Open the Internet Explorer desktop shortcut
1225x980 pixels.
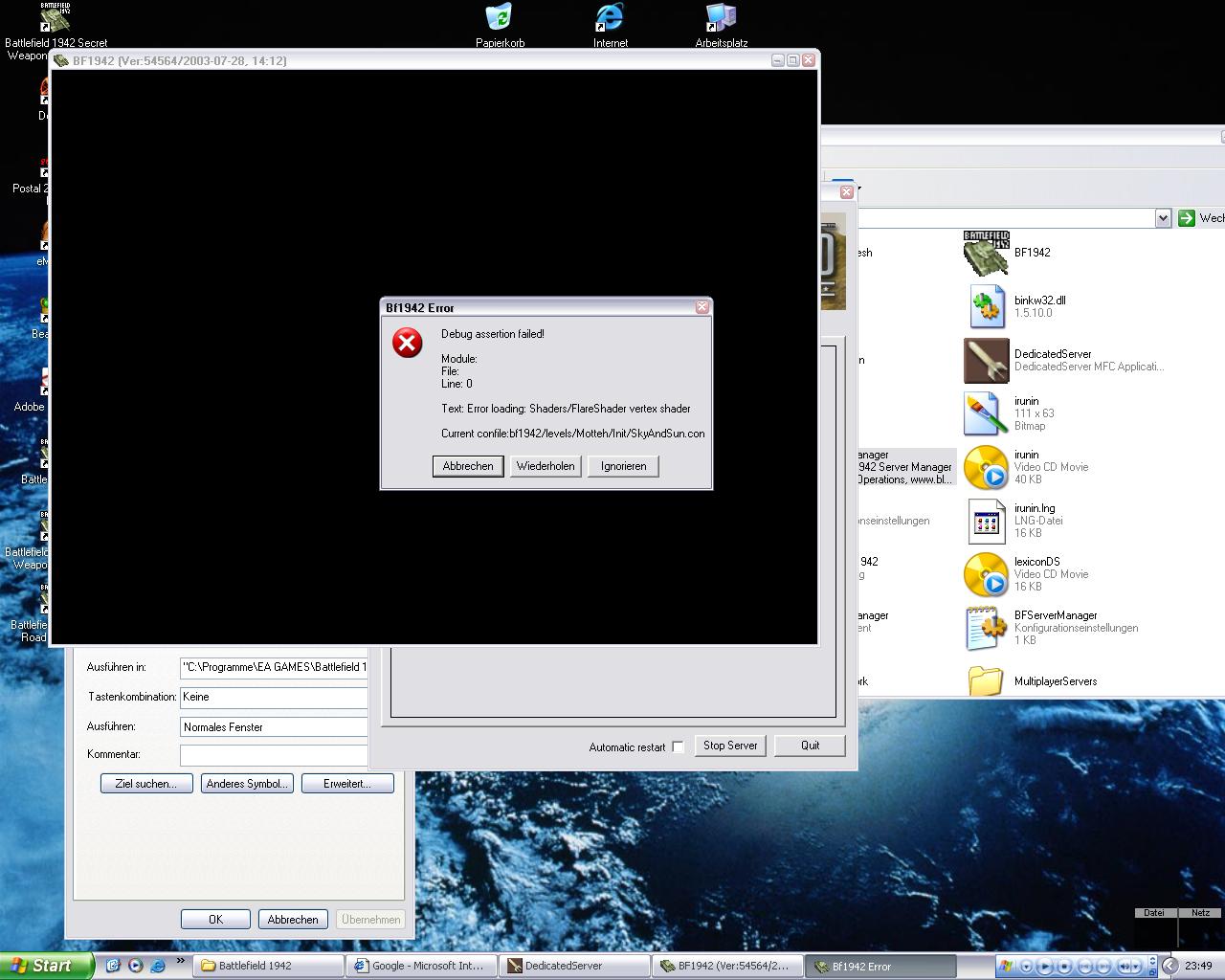pyautogui.click(x=610, y=17)
